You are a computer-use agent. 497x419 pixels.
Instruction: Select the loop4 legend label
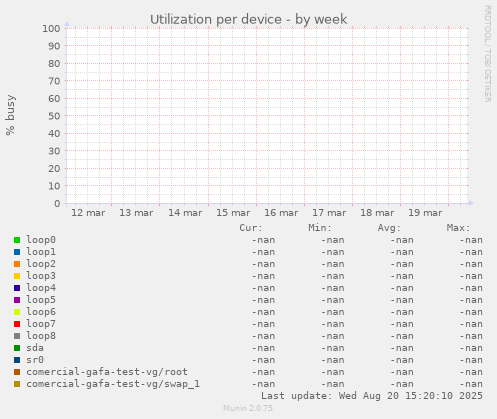coord(41,288)
